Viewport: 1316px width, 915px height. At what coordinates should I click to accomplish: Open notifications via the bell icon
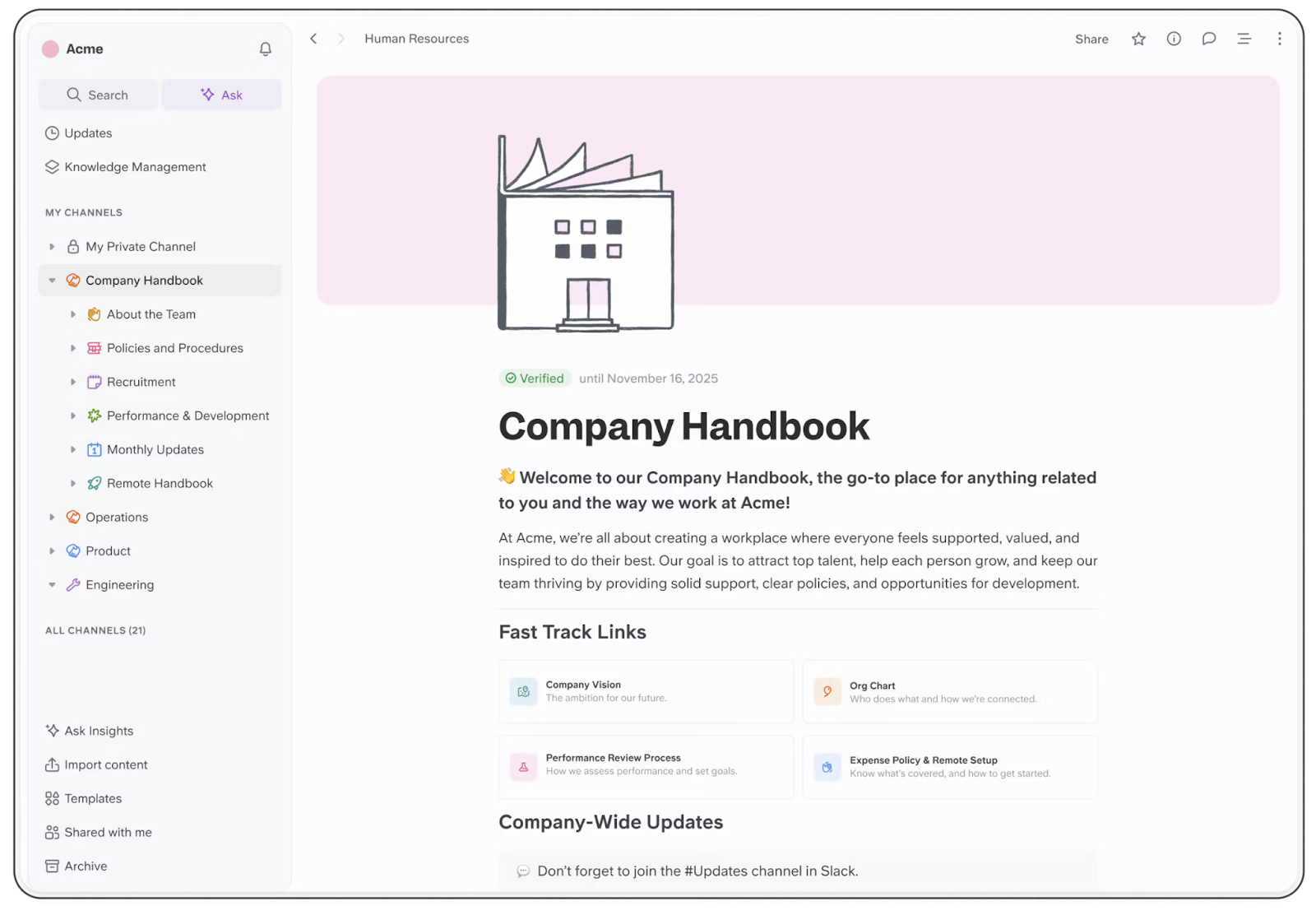[x=265, y=49]
